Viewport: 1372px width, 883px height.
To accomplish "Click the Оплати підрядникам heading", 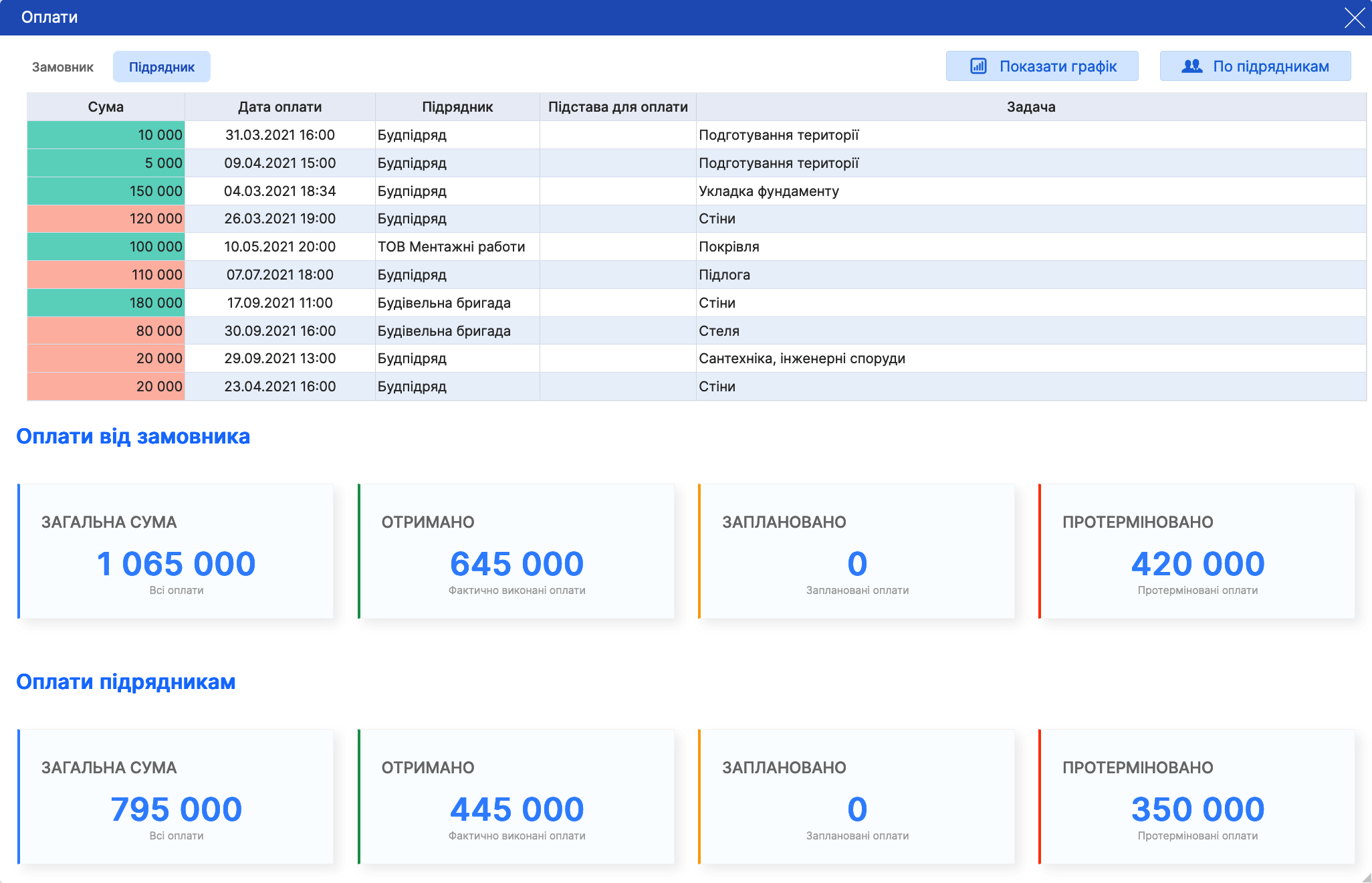I will tap(126, 682).
